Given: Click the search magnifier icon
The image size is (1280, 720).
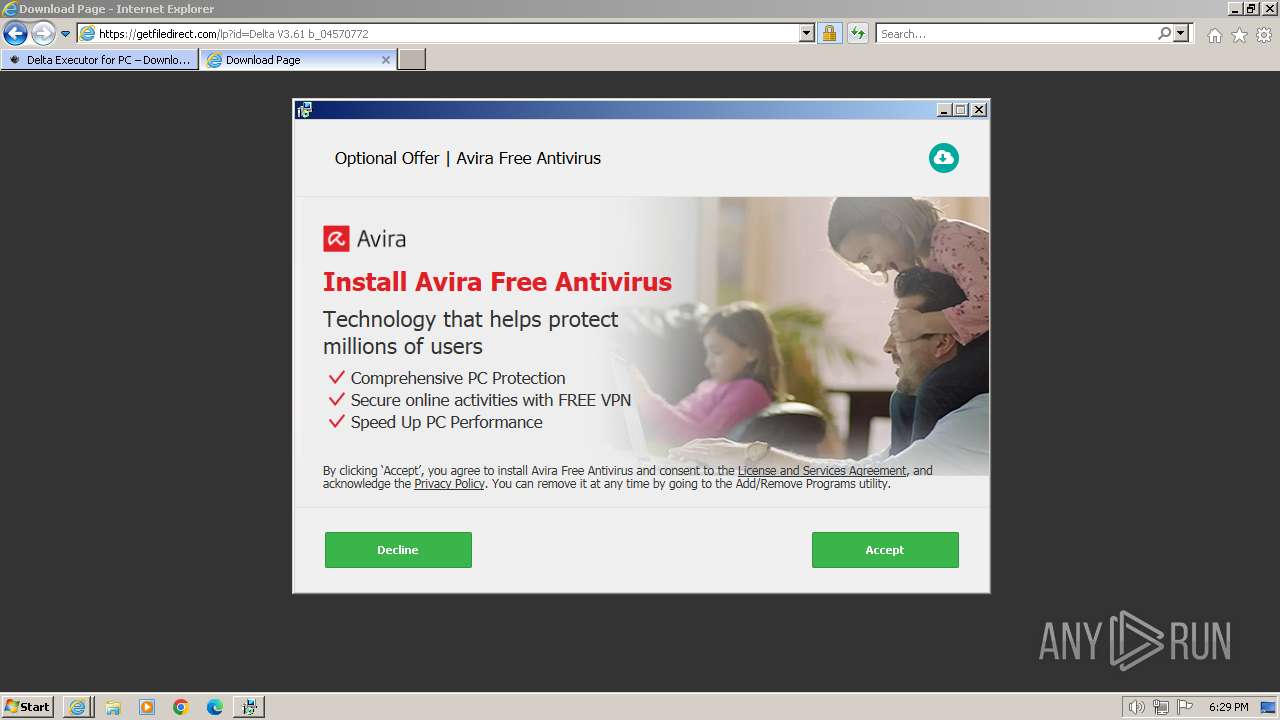Looking at the screenshot, I should click(x=1164, y=34).
